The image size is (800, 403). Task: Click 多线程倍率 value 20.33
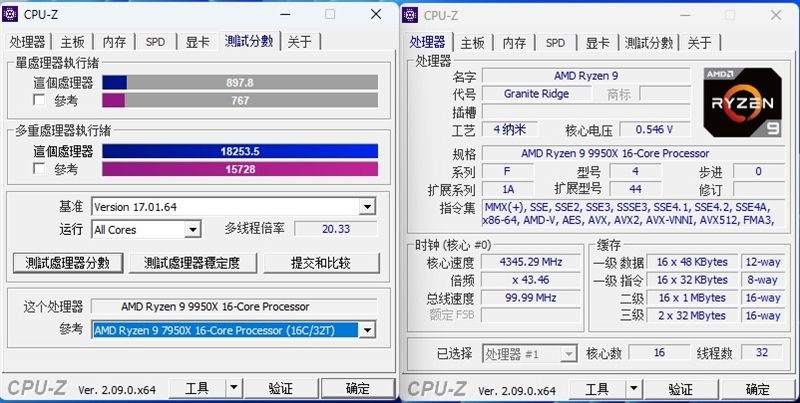(336, 229)
